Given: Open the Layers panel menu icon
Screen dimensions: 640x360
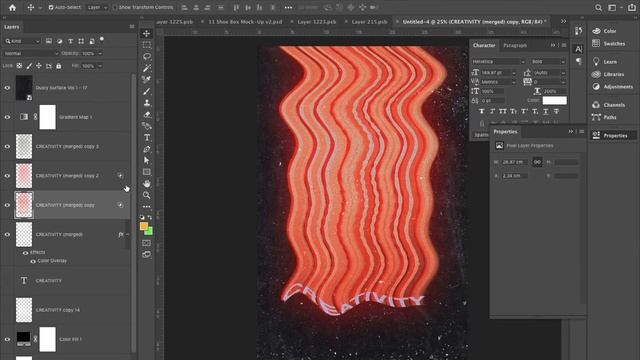Looking at the screenshot, I should click(132, 27).
